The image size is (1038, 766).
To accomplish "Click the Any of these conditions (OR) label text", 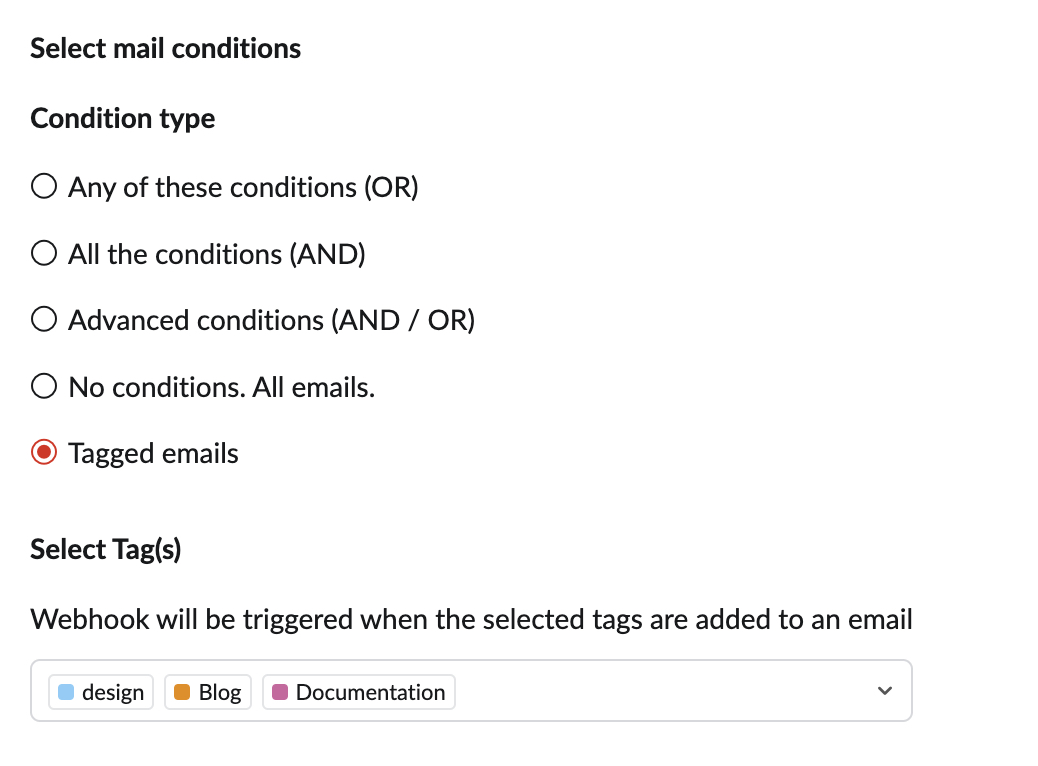I will point(244,187).
